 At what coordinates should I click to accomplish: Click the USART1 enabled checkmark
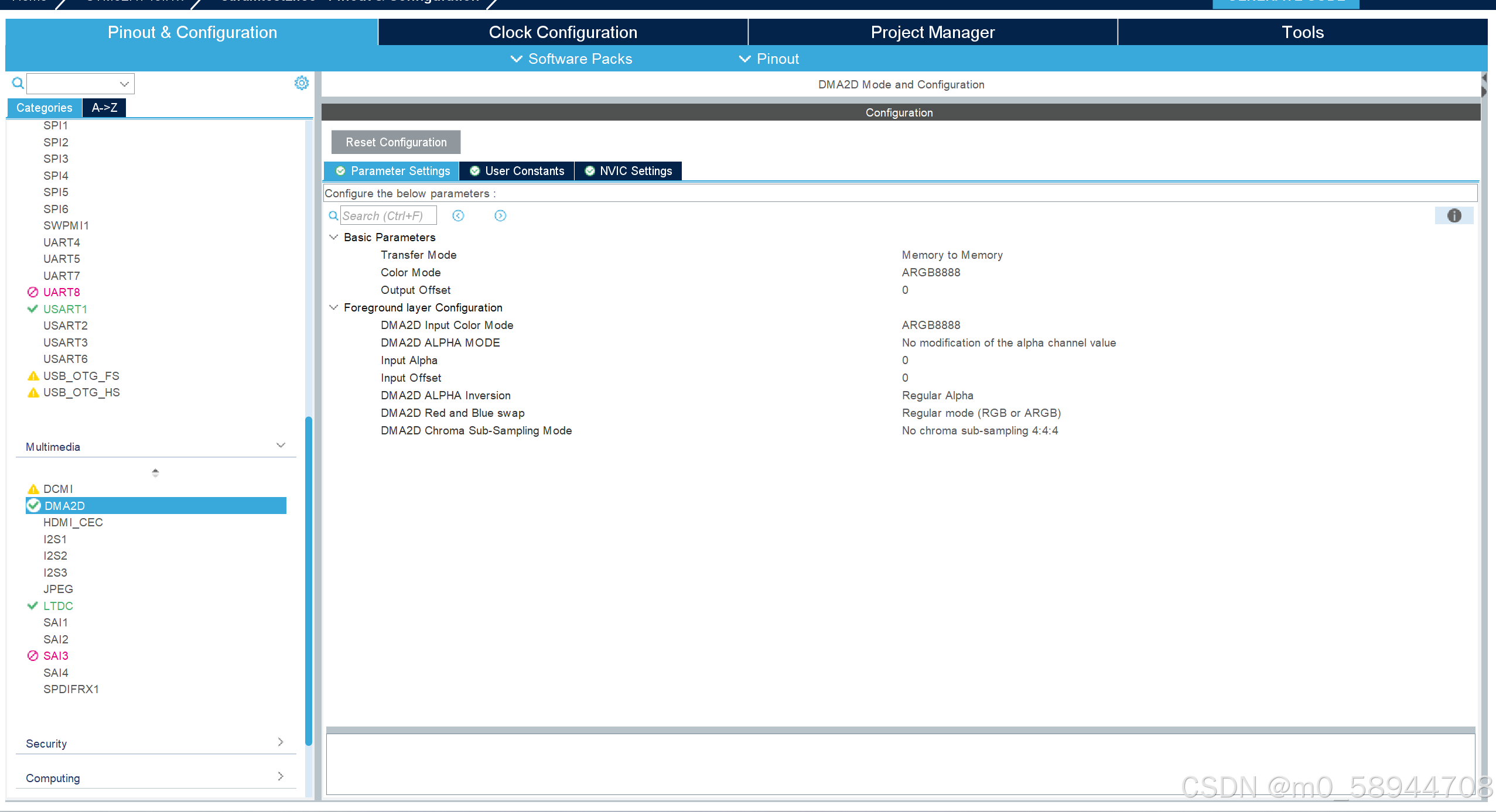[33, 309]
